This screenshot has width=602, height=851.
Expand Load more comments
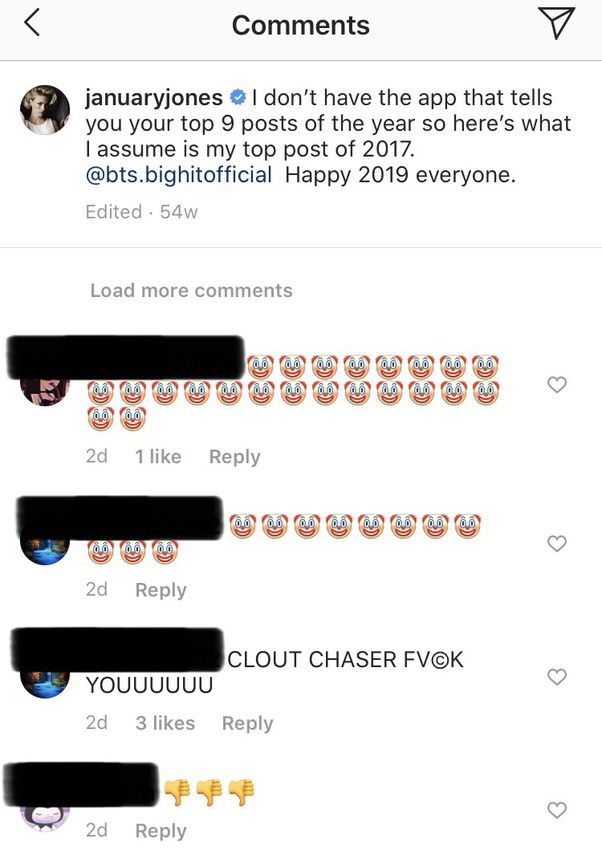coord(191,290)
